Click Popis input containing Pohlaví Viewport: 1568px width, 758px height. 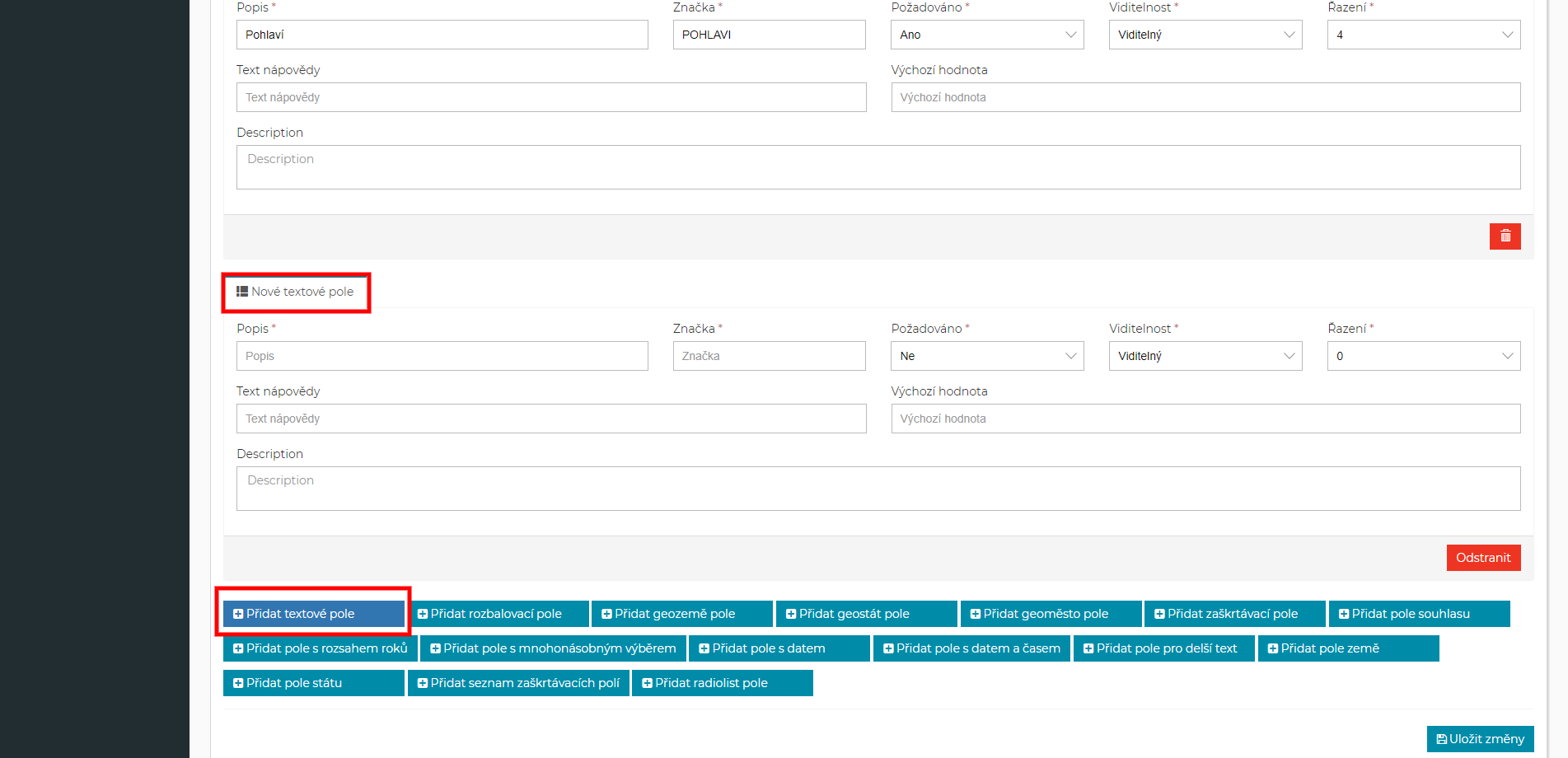pos(442,35)
